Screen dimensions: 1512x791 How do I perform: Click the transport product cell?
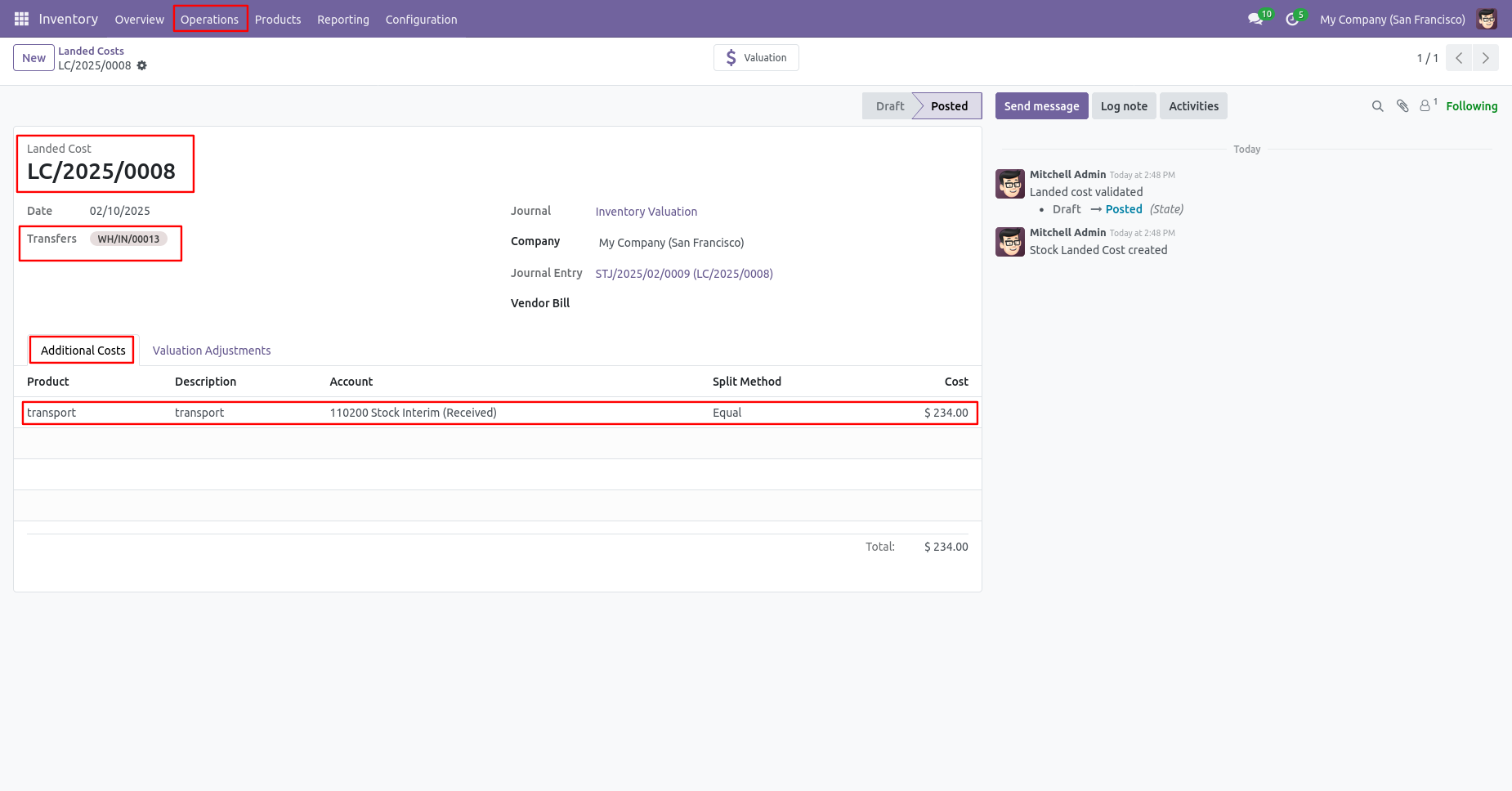click(51, 413)
